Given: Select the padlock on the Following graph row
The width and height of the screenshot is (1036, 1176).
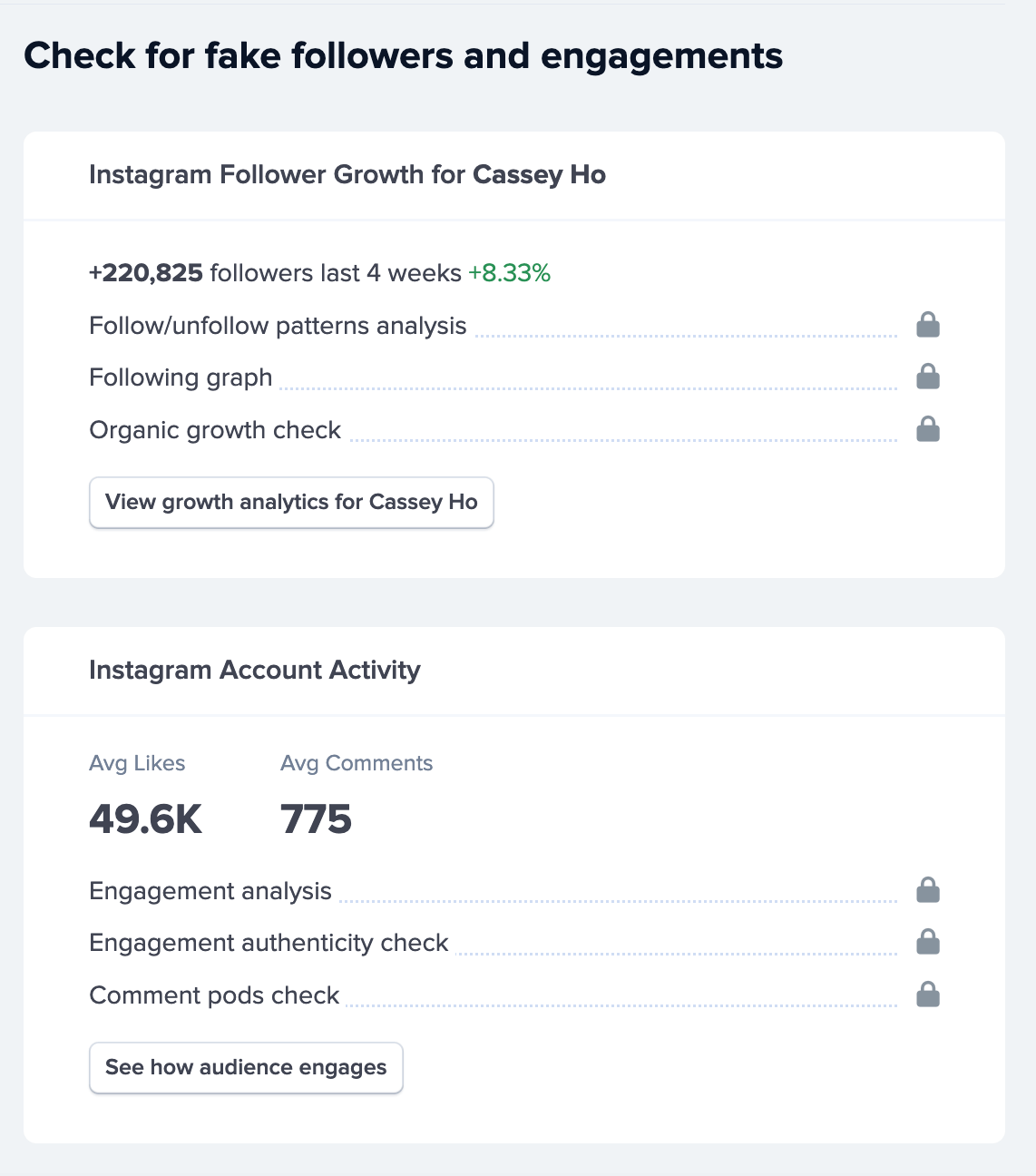Looking at the screenshot, I should pos(927,376).
